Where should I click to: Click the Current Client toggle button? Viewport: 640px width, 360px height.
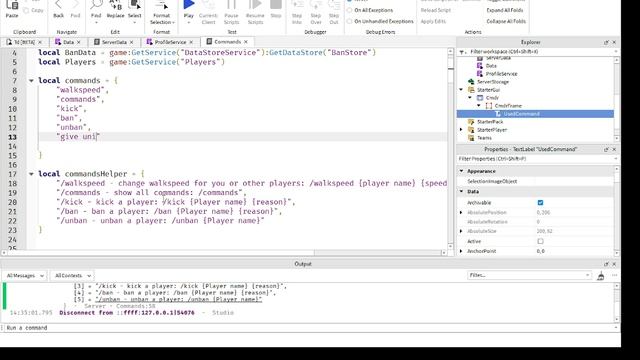coord(208,12)
